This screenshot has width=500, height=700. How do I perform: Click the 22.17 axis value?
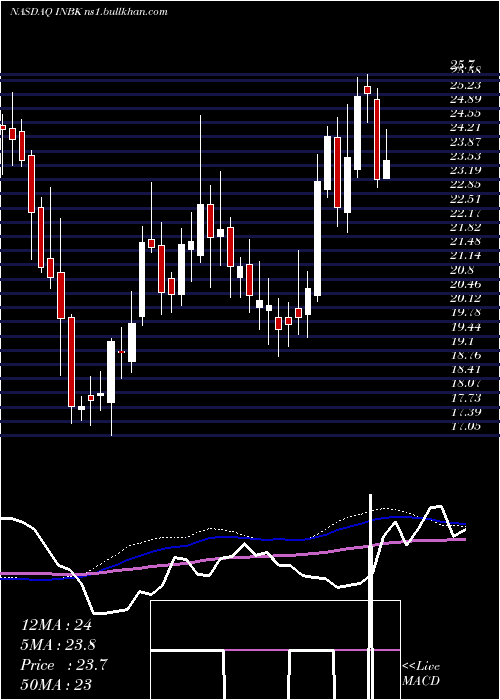(x=464, y=214)
